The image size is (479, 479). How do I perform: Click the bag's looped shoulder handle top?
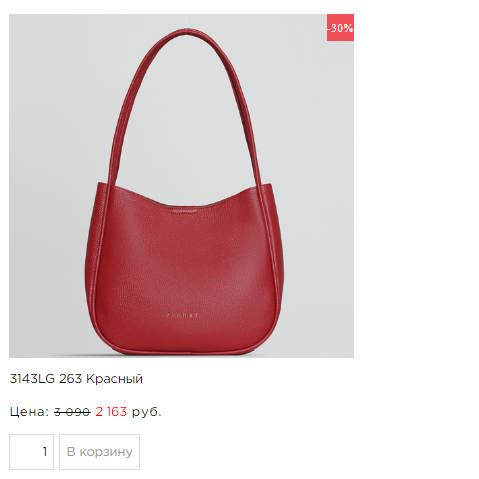pyautogui.click(x=187, y=32)
